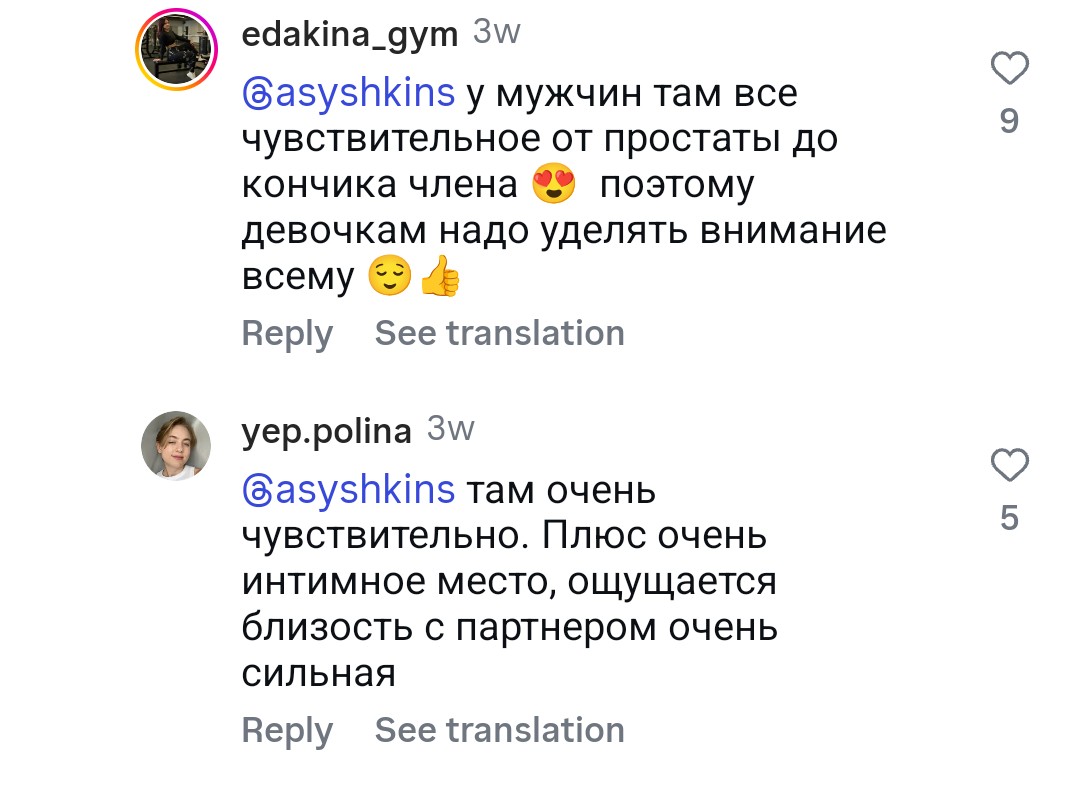
Task: See translation of edakina_gym's comment
Action: 499,333
